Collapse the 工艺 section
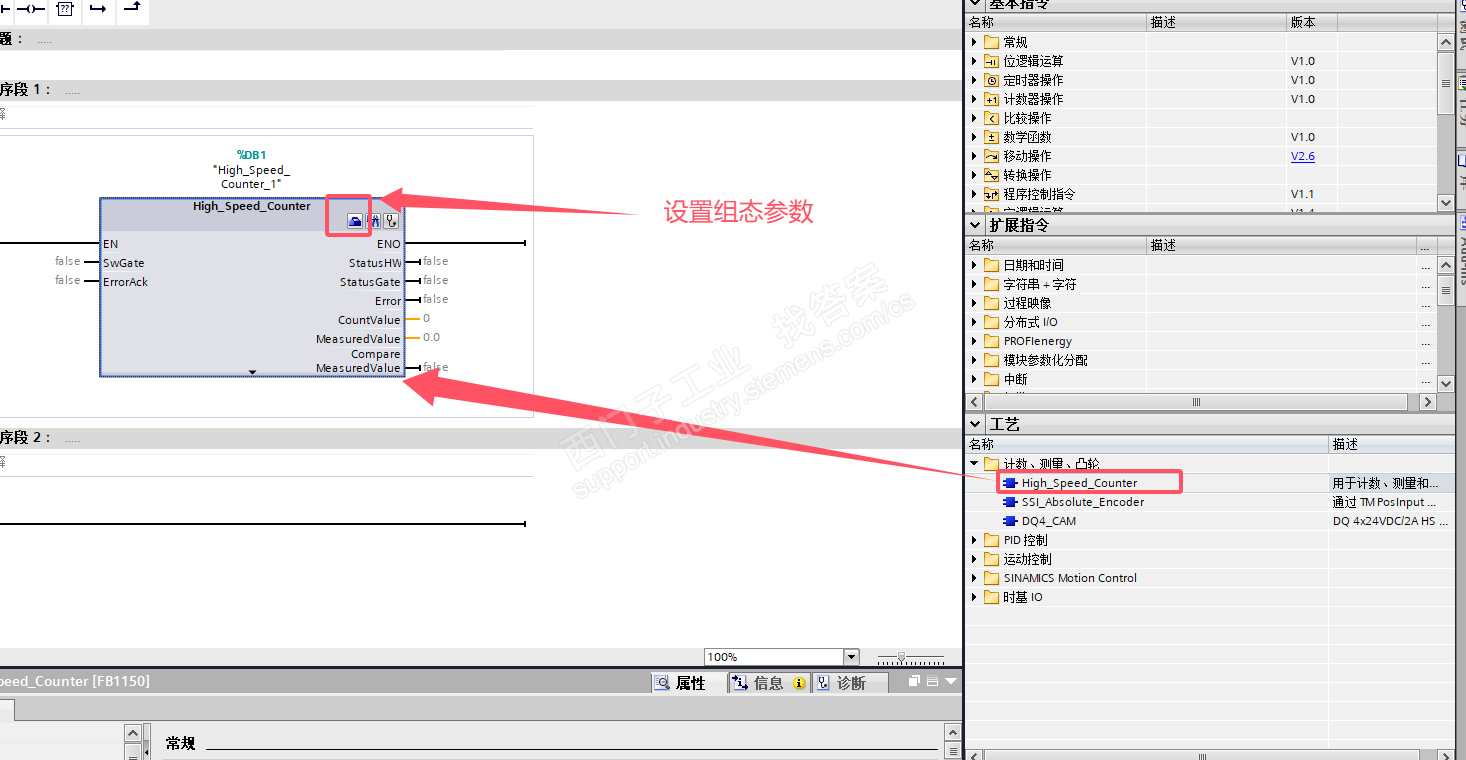This screenshot has width=1466, height=760. [975, 424]
